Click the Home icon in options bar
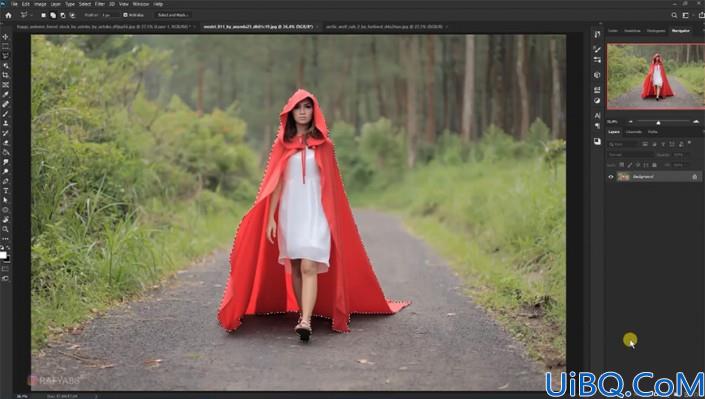The height and width of the screenshot is (399, 705). point(8,15)
